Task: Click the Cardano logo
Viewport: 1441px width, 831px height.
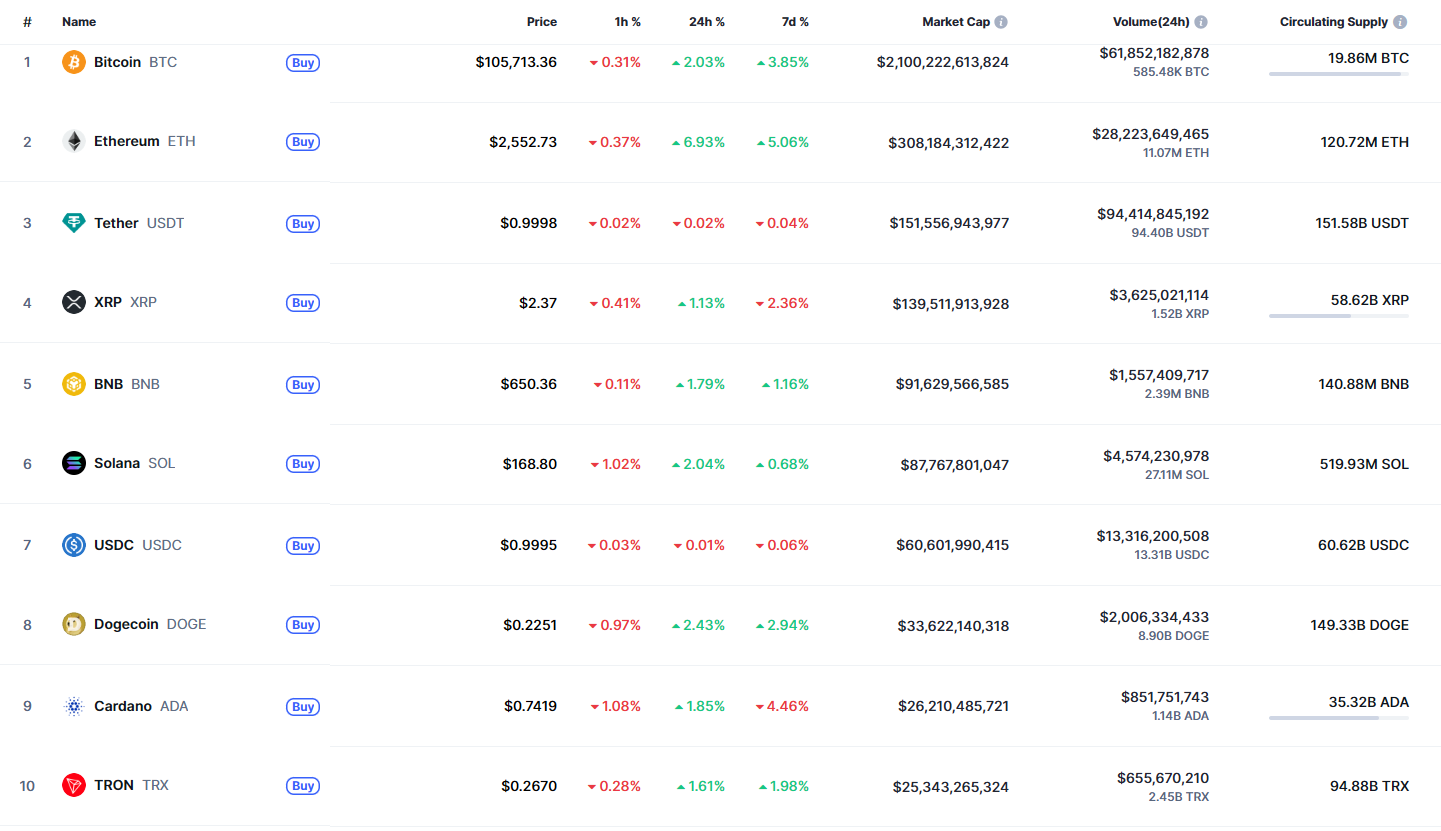Action: coord(74,706)
